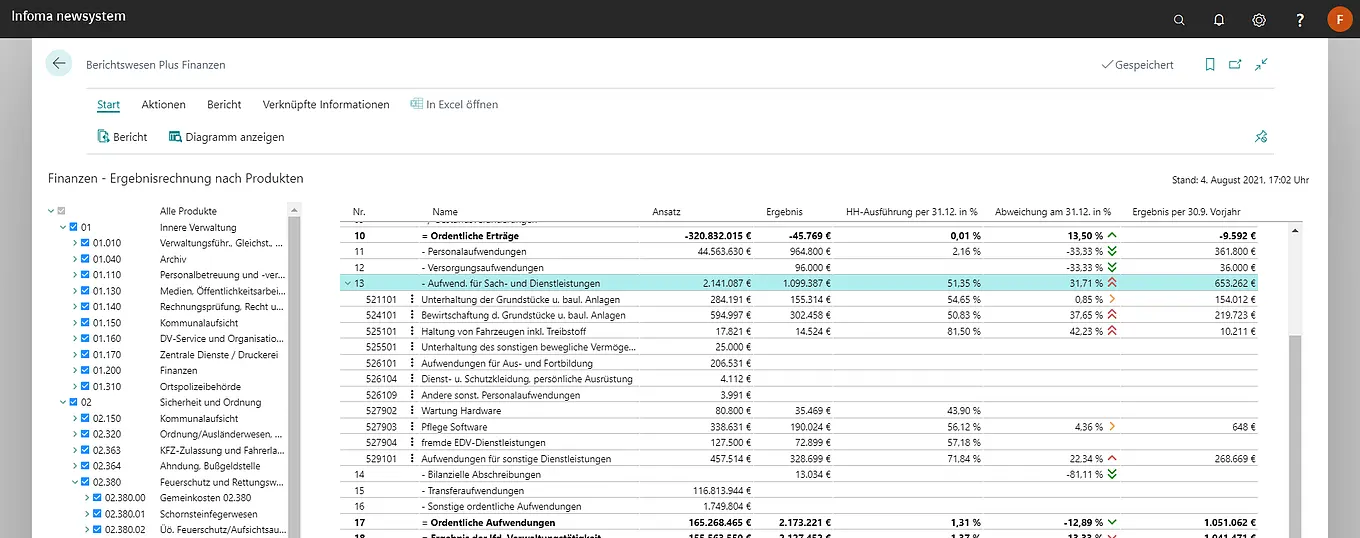
Task: Click the help question mark icon
Action: point(1299,19)
